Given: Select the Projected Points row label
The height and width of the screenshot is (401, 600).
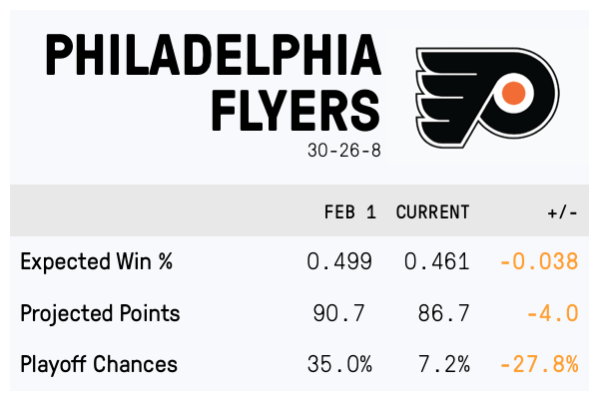Looking at the screenshot, I should pyautogui.click(x=100, y=313).
